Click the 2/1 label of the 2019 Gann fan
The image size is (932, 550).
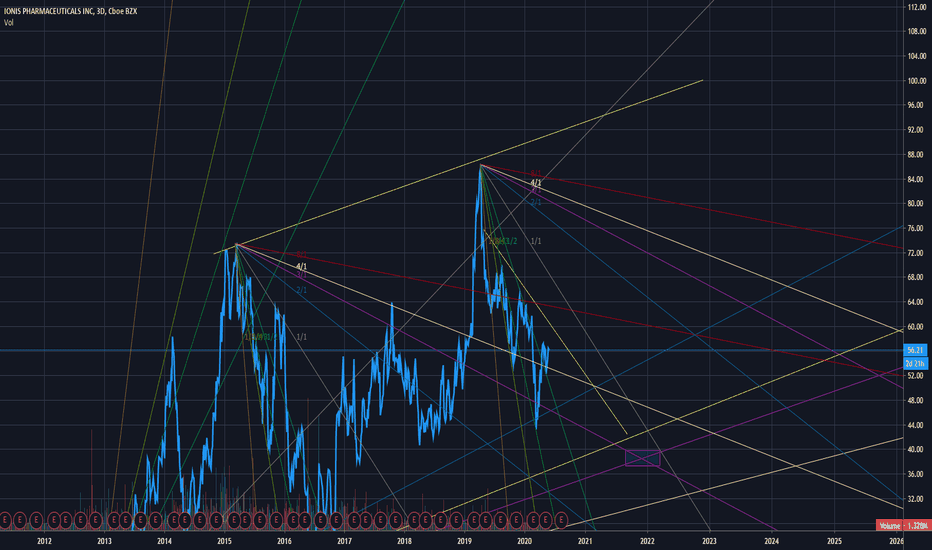click(536, 203)
